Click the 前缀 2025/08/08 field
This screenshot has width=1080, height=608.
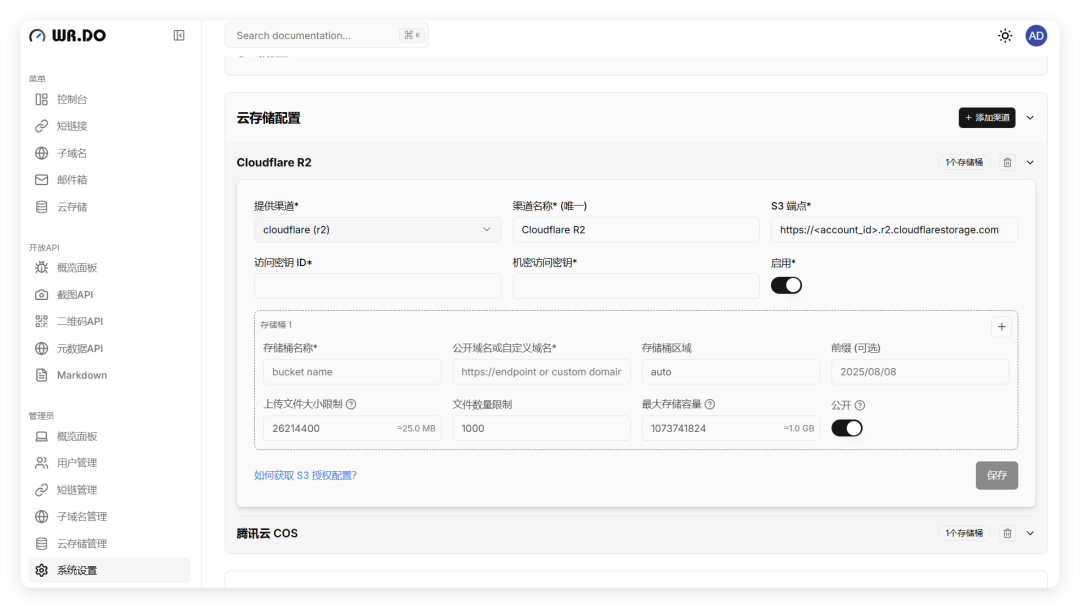[x=920, y=372]
